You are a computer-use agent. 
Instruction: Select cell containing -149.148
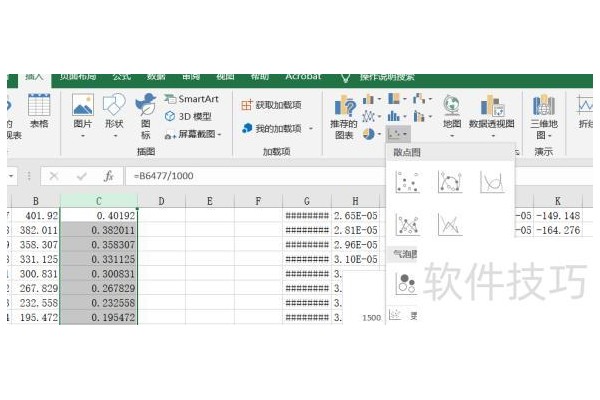click(558, 216)
